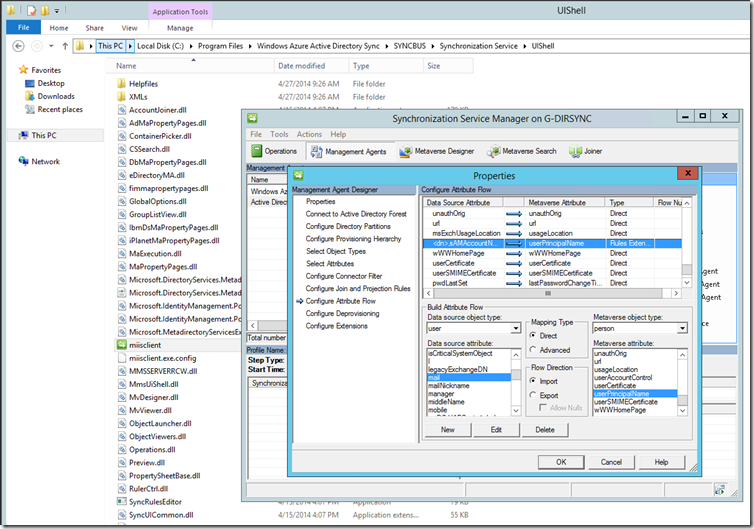This screenshot has height=529, width=754.
Task: Open Configure Extensions page
Action: click(337, 326)
